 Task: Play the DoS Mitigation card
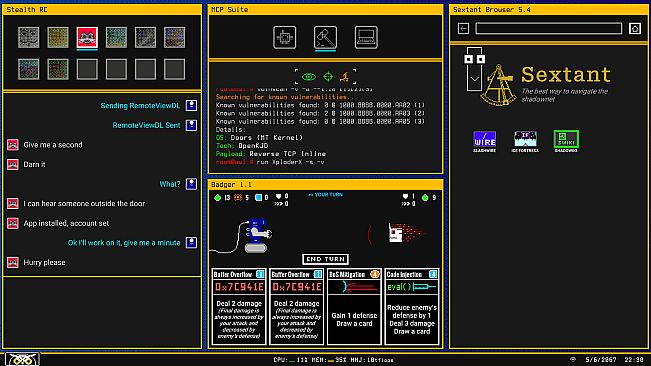coord(354,307)
